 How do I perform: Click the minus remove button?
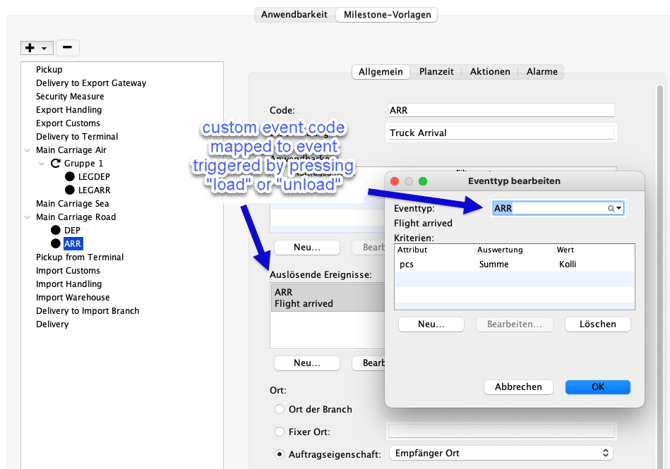pos(68,47)
